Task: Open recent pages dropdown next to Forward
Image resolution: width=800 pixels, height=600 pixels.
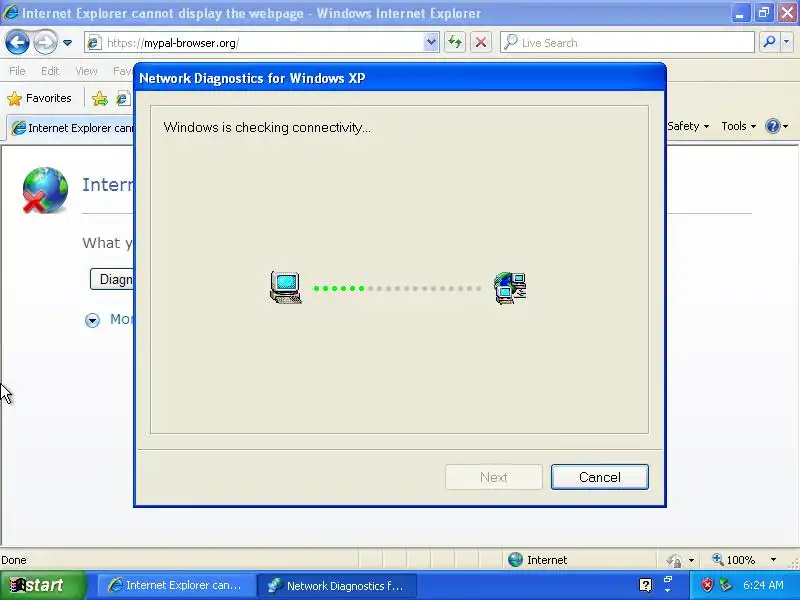Action: (x=67, y=43)
